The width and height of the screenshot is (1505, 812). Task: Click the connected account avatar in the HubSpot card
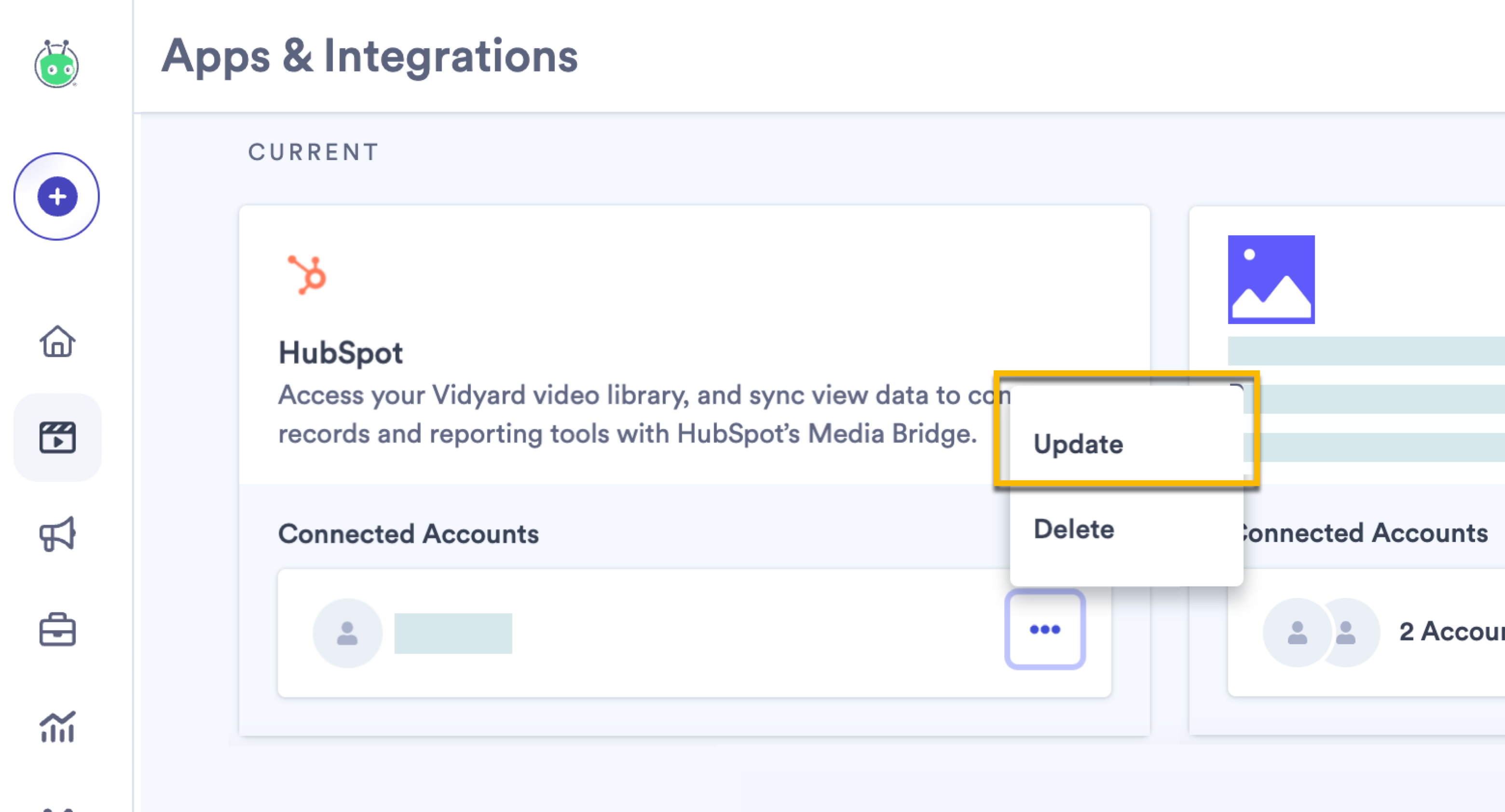pyautogui.click(x=347, y=632)
